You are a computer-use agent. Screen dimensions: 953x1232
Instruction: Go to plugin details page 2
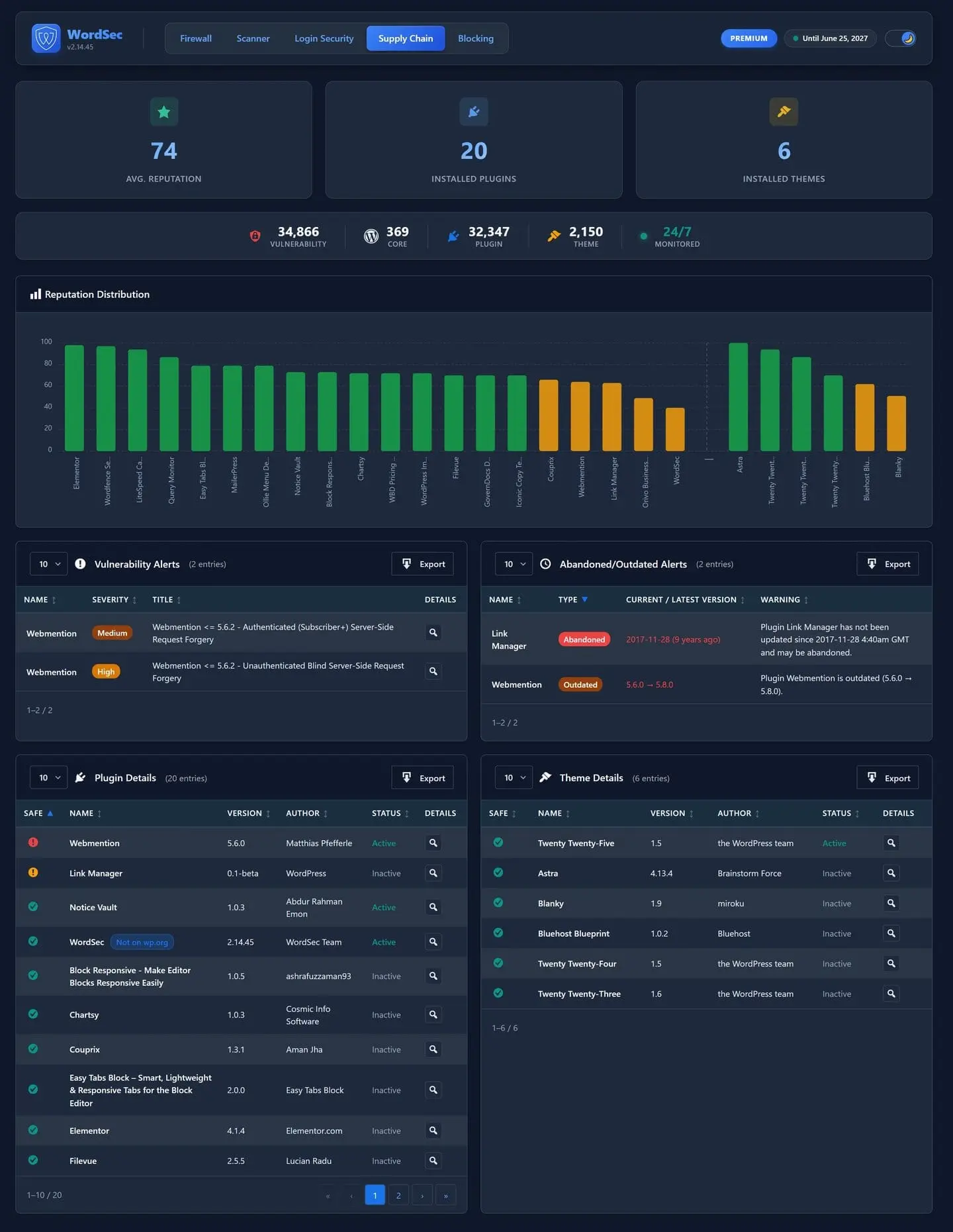[398, 1195]
